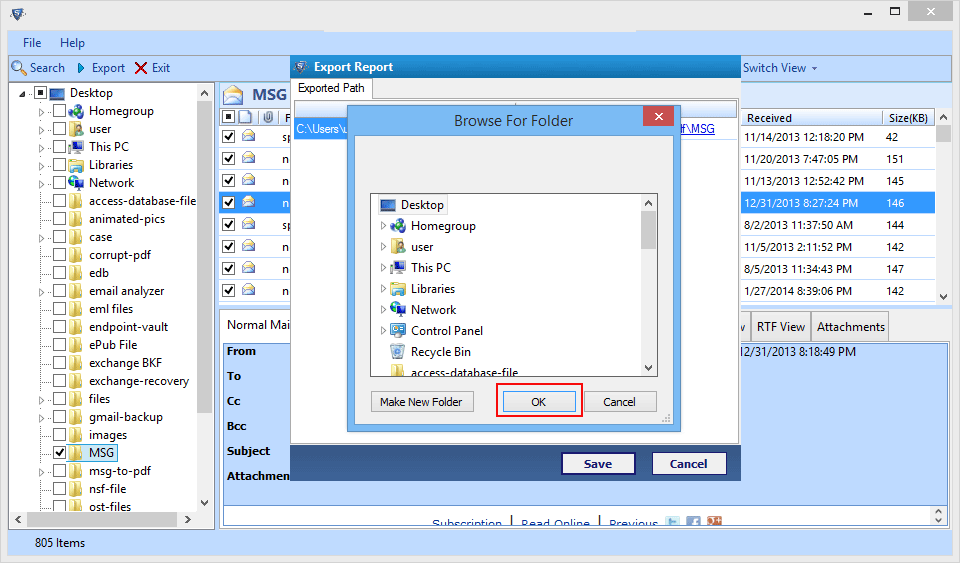Click Save in Export Report dialog
The width and height of the screenshot is (960, 563).
tap(598, 464)
